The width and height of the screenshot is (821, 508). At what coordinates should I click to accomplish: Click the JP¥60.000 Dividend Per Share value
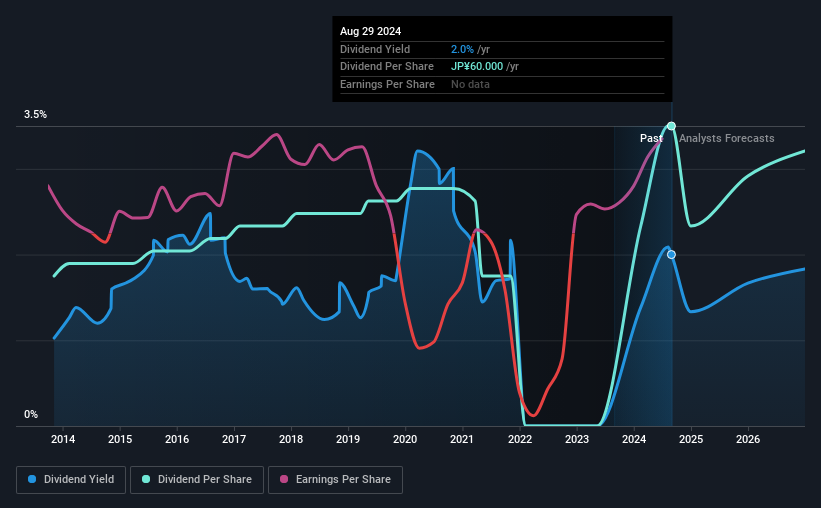coord(477,67)
